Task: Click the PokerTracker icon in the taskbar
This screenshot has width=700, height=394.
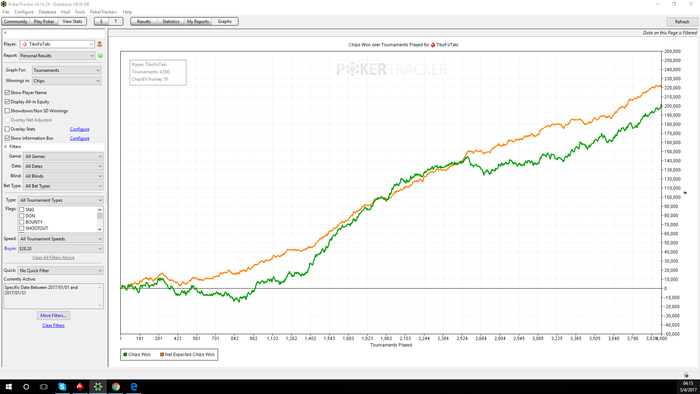Action: [x=98, y=386]
